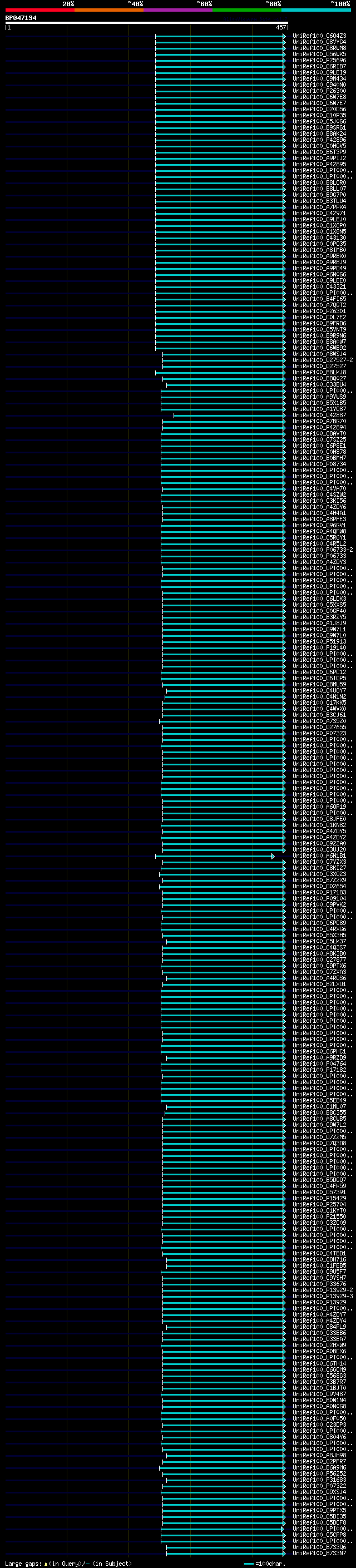Click the alignment bar for Q42887
Viewport: 356px width, 1568px height.
(229, 416)
